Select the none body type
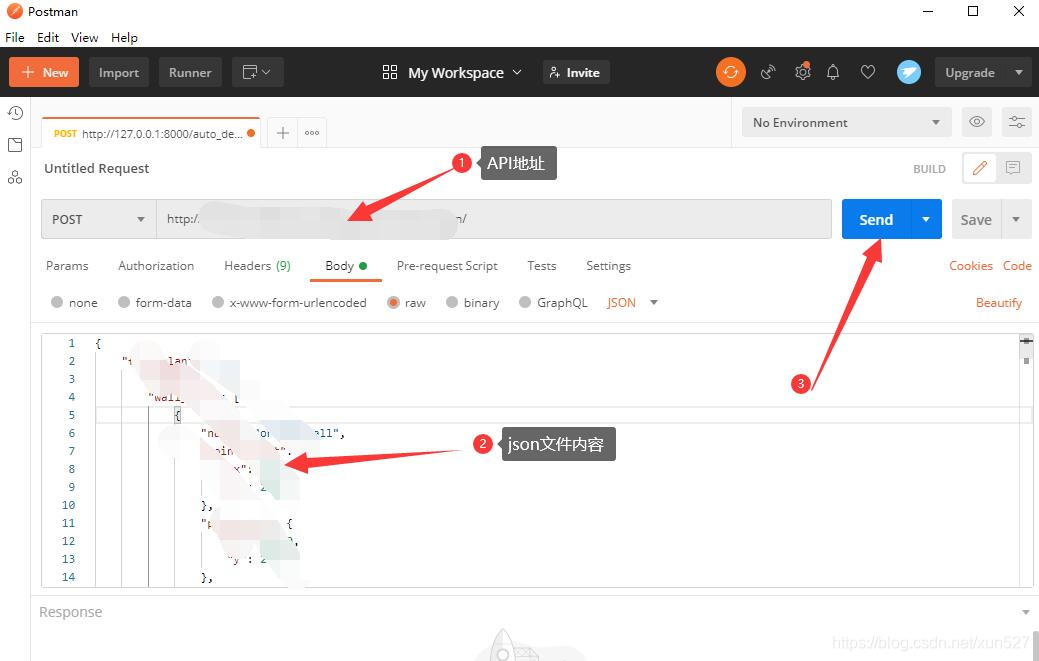Screen dimensions: 1039x661 (74, 302)
